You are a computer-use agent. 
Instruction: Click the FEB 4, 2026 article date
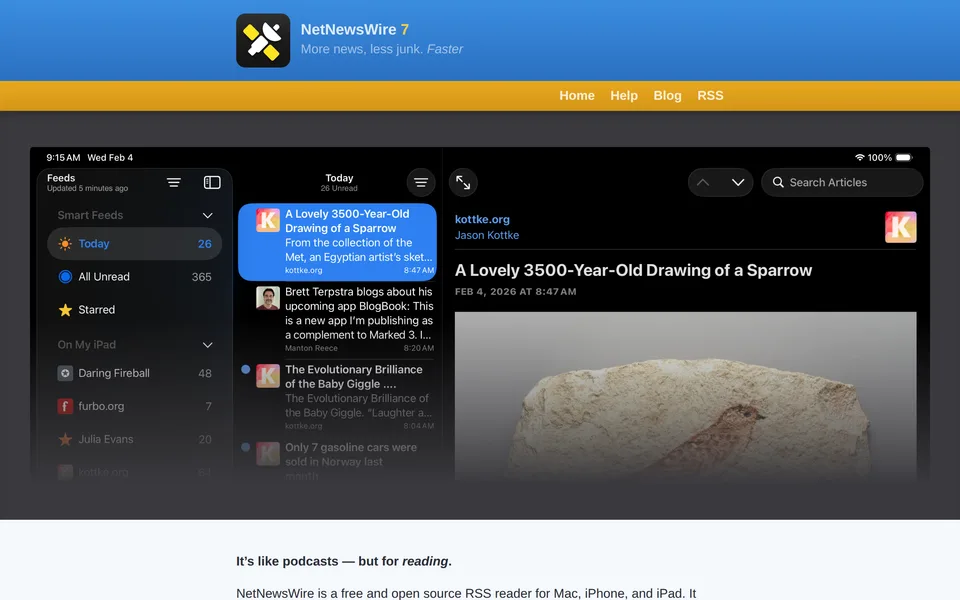coord(516,291)
